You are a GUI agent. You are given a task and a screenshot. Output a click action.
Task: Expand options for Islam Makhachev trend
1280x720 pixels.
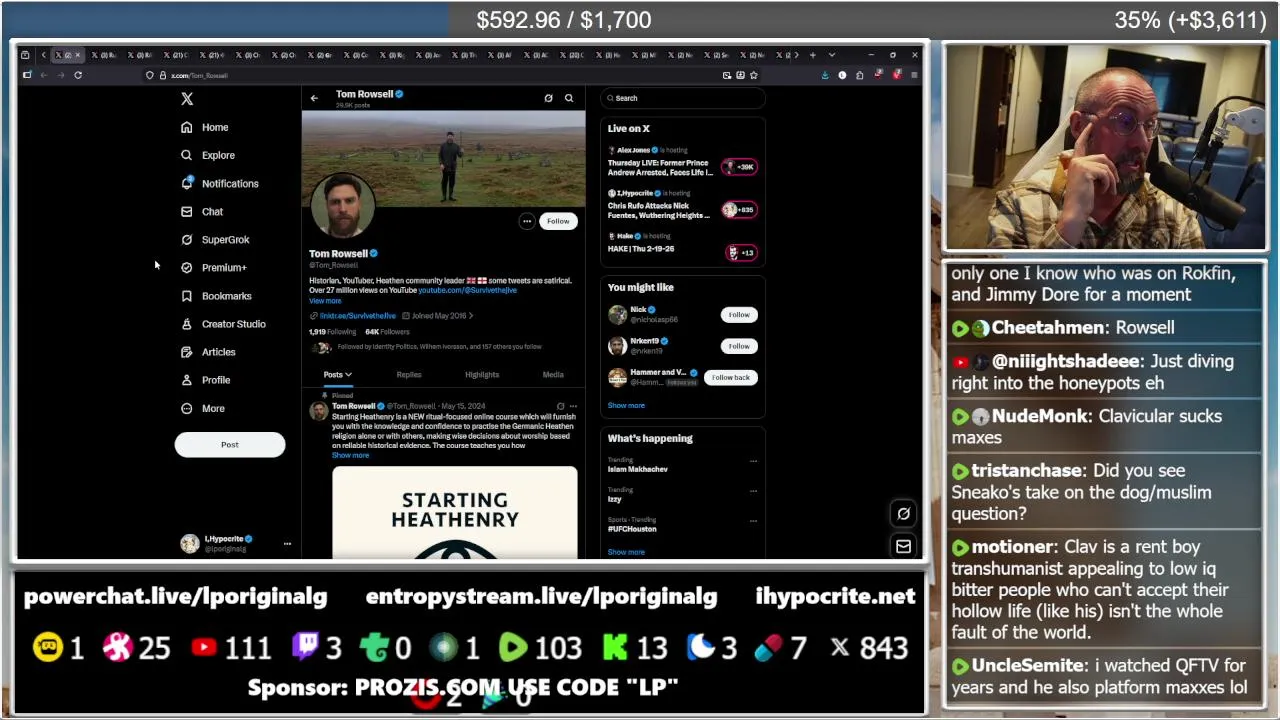click(x=753, y=462)
